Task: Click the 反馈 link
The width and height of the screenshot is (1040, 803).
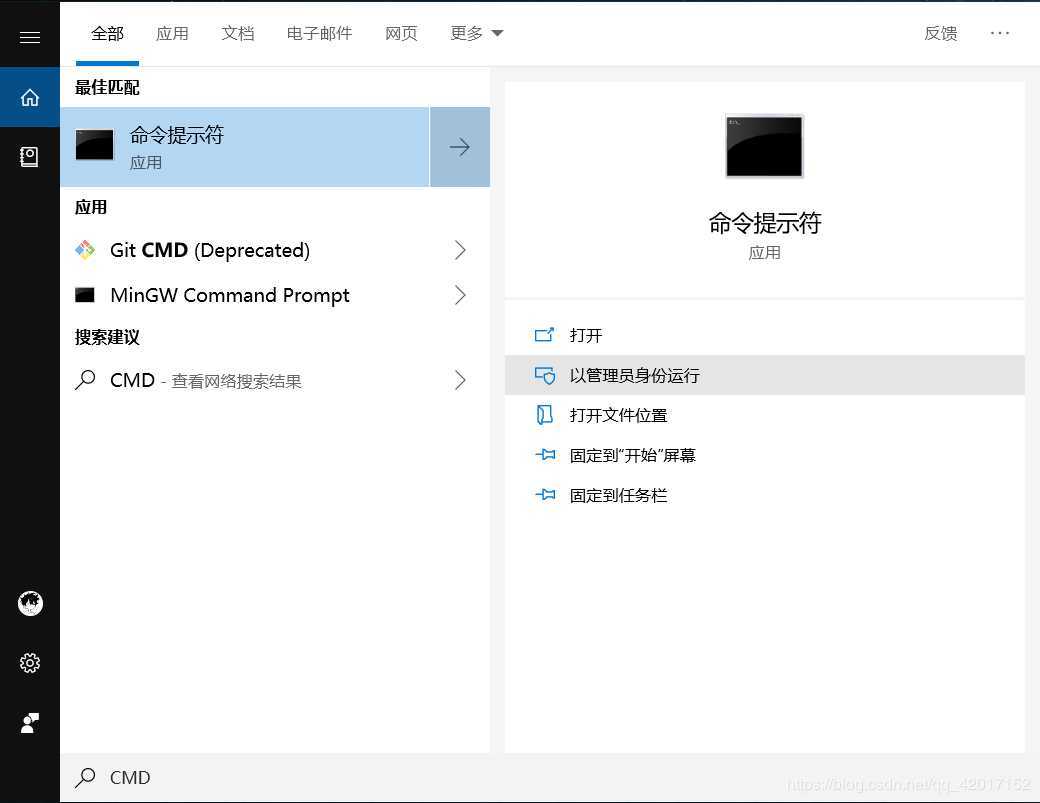Action: (941, 33)
